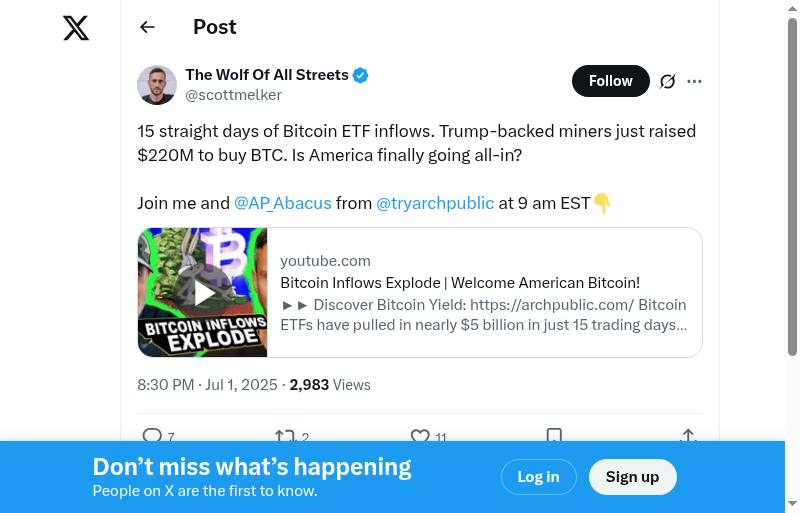Screen dimensions: 800x513
Task: Follow The Wolf Of All Streets
Action: coord(610,81)
